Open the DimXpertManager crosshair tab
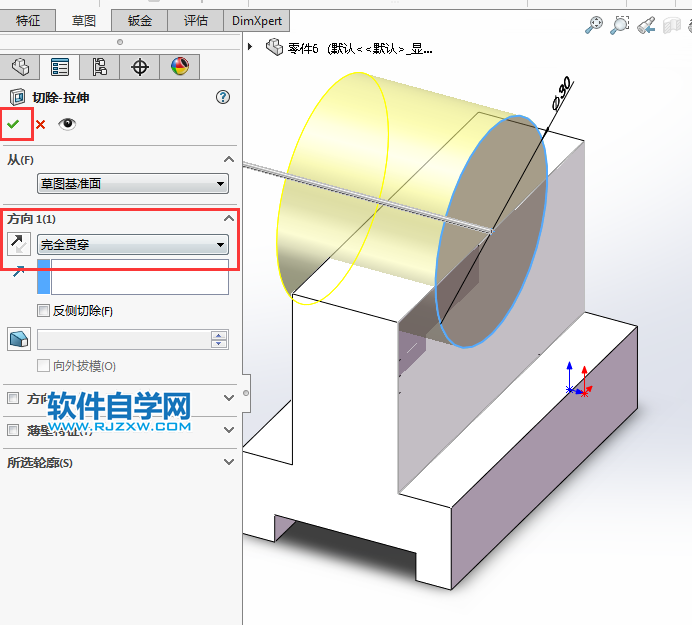 click(x=139, y=67)
